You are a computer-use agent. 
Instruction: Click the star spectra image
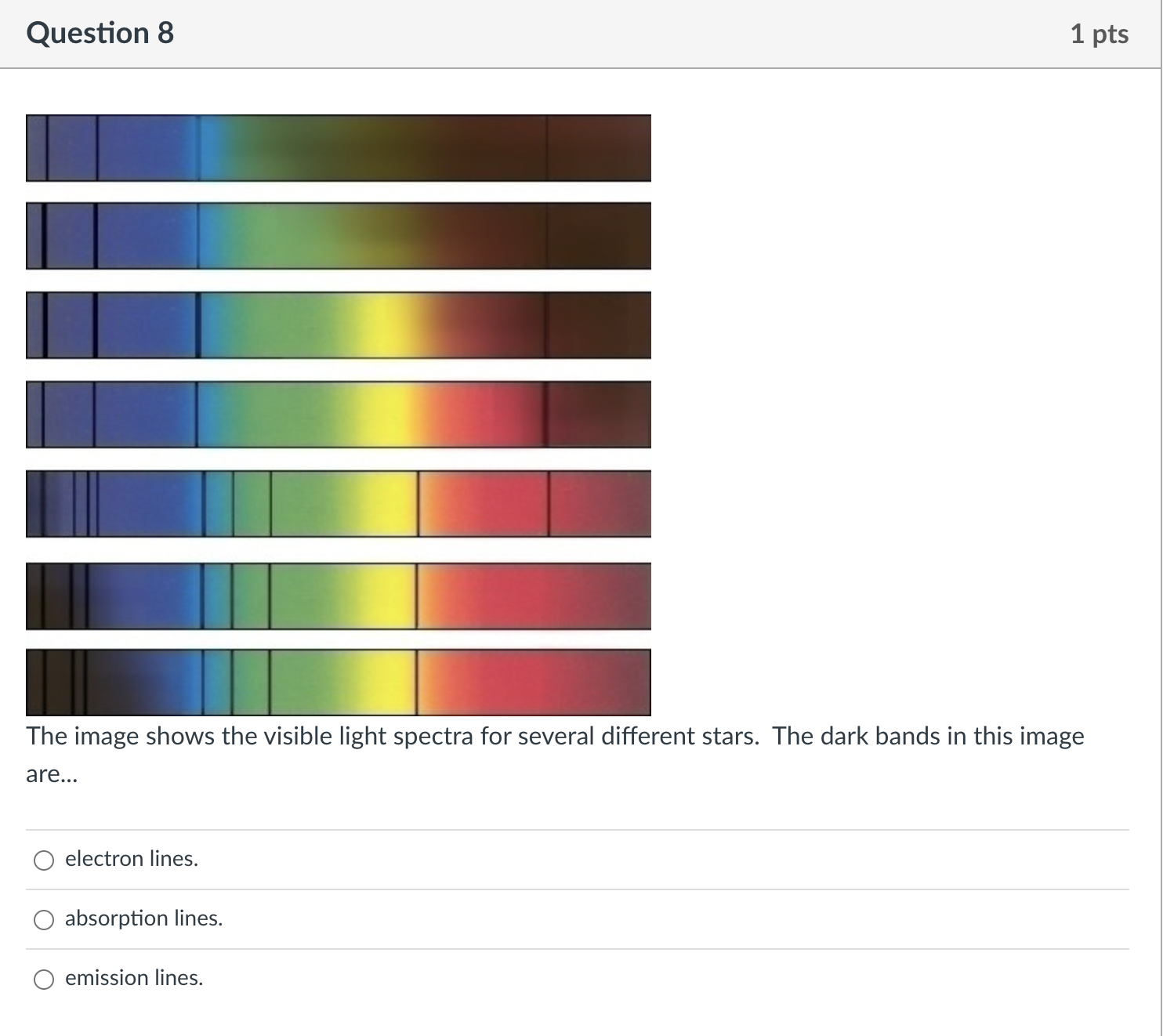339,415
